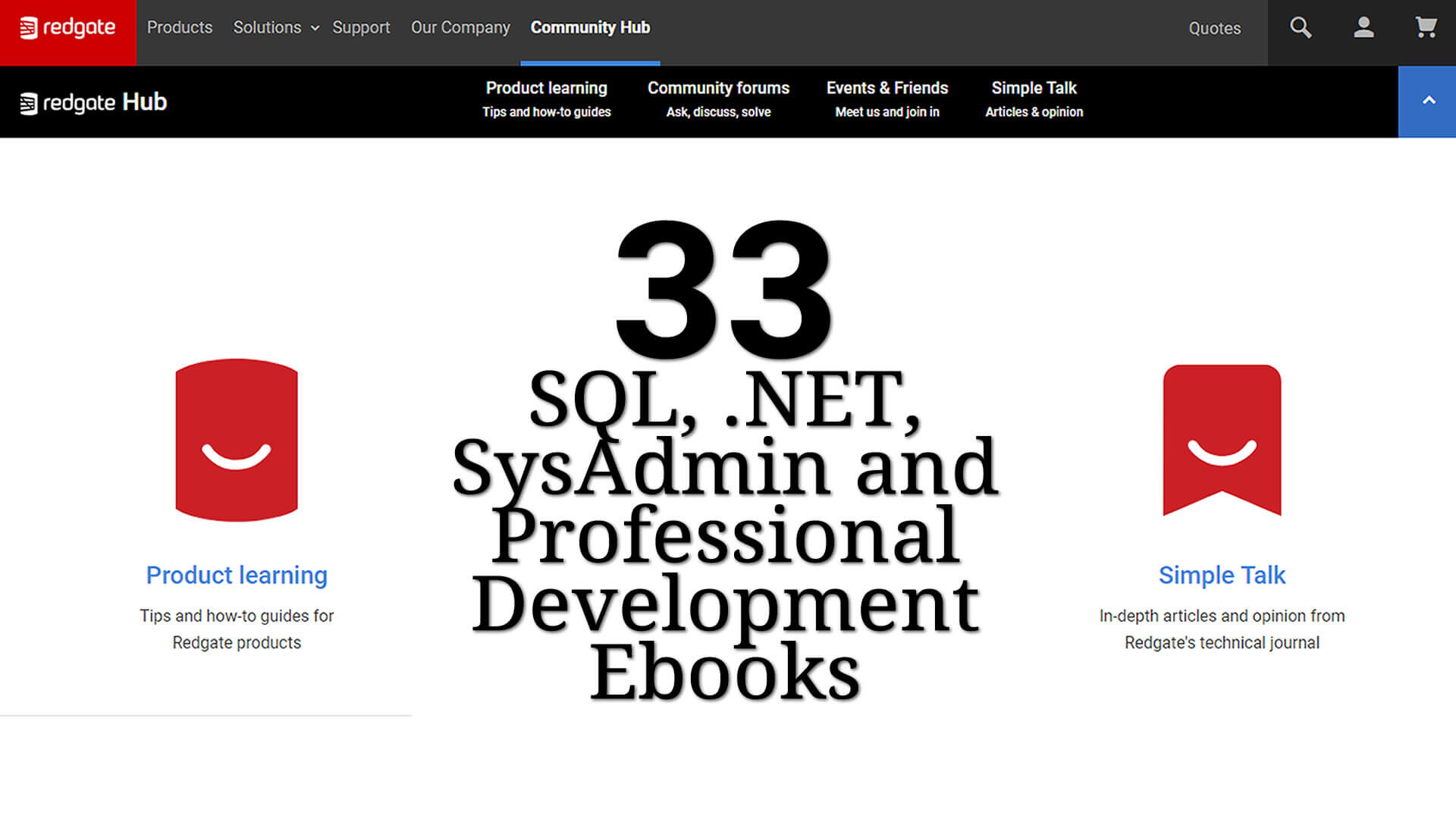Click Community forums in the hub navigation
The height and width of the screenshot is (819, 1456).
coord(718,88)
